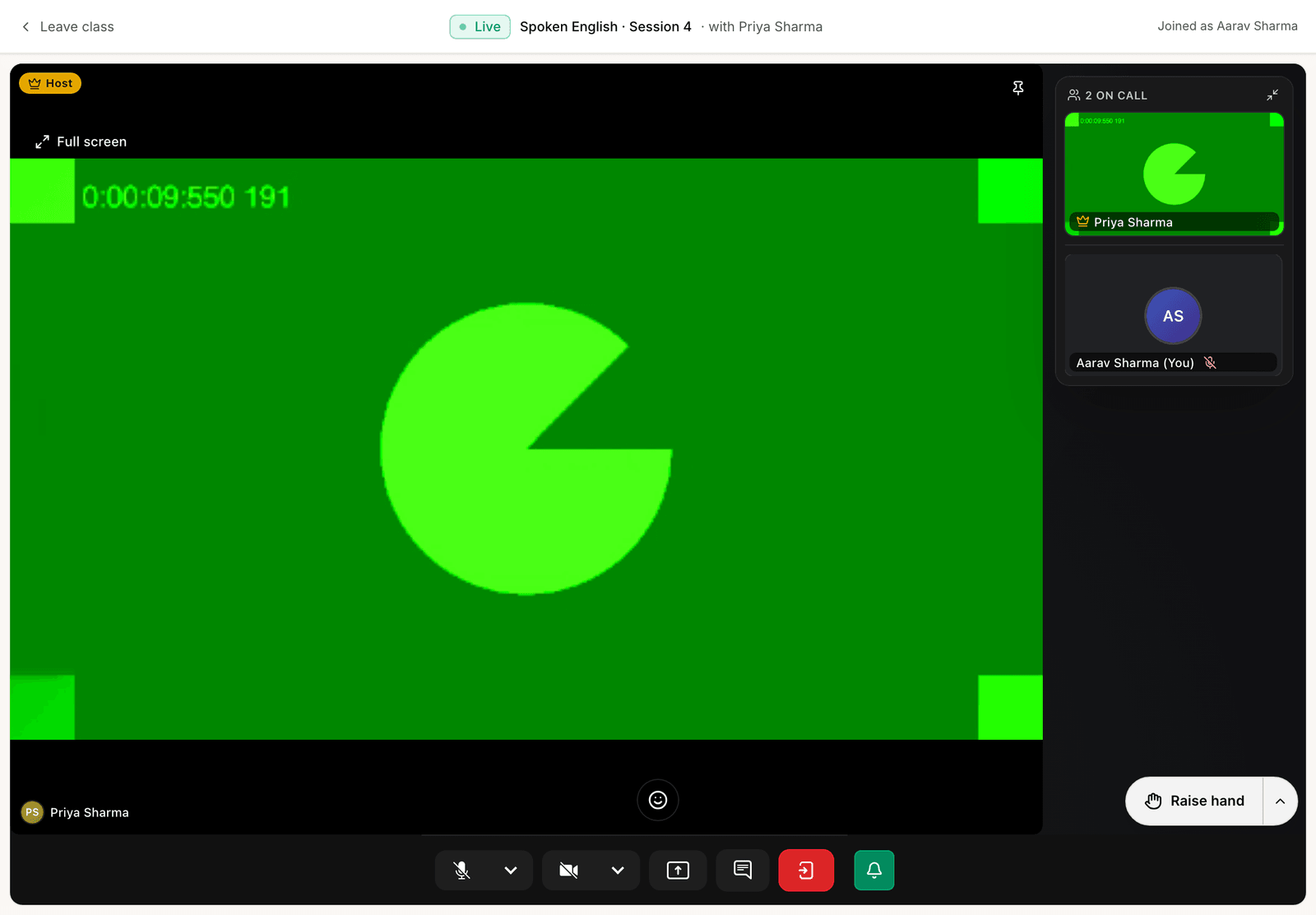Unmute microphone in bottom toolbar
Image resolution: width=1316 pixels, height=915 pixels.
(x=462, y=871)
